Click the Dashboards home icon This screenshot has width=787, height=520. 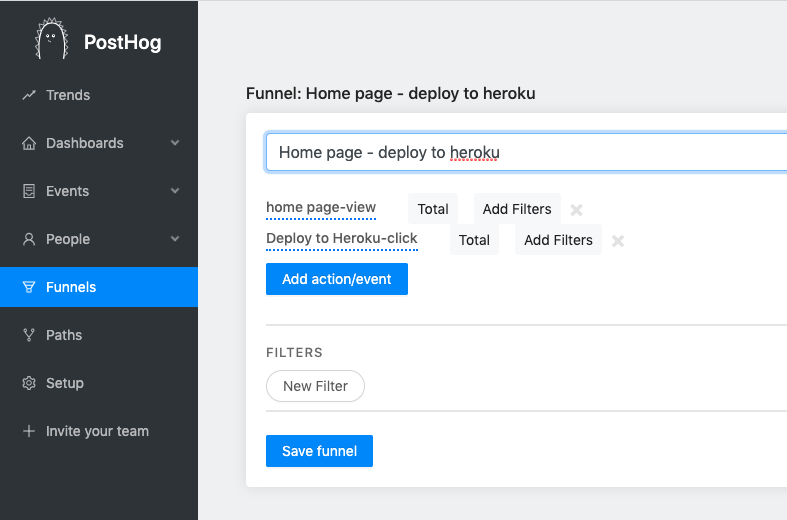pyautogui.click(x=29, y=143)
